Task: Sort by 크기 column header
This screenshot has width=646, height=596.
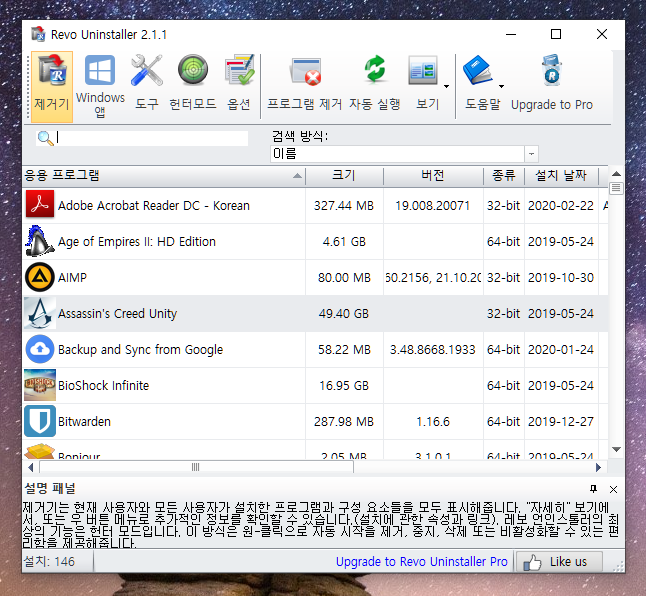Action: (344, 175)
